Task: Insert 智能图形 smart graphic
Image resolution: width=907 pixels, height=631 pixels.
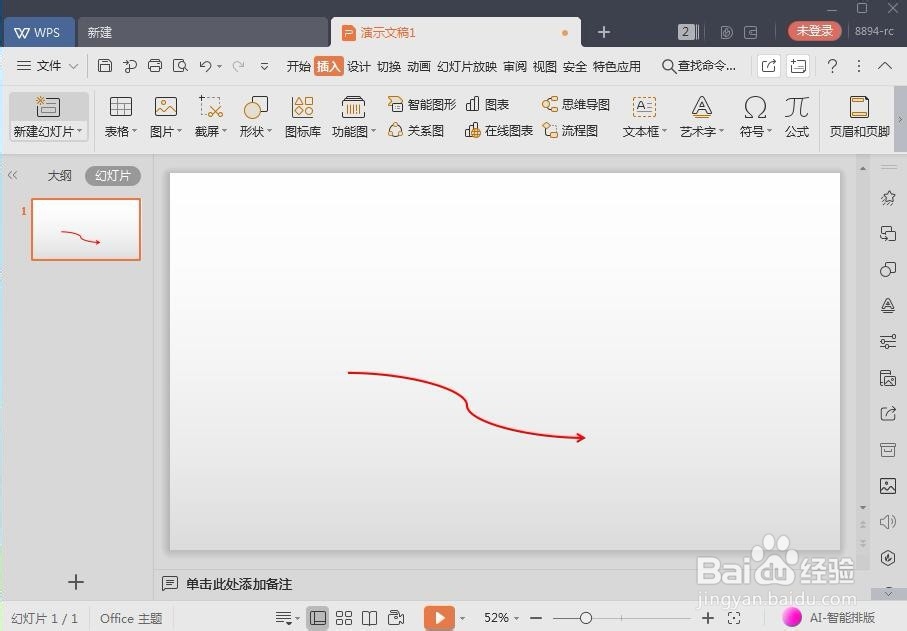Action: coord(421,104)
